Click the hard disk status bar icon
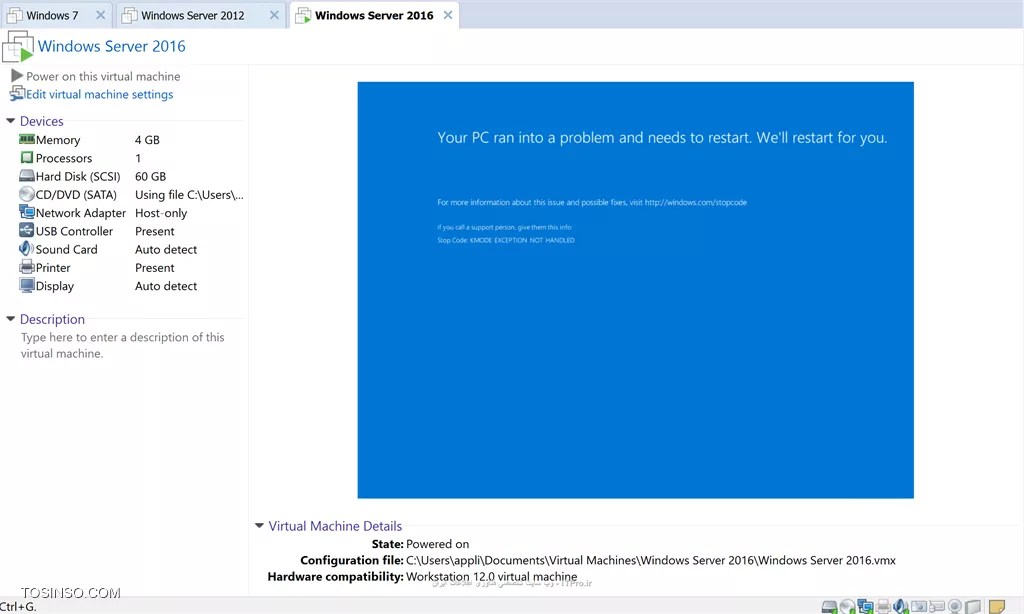 pos(829,607)
